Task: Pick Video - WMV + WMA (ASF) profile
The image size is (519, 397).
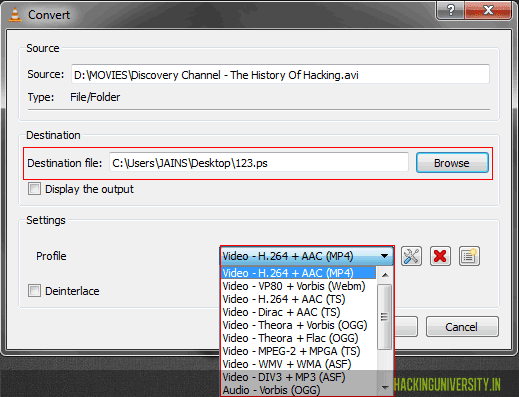Action: pyautogui.click(x=298, y=364)
